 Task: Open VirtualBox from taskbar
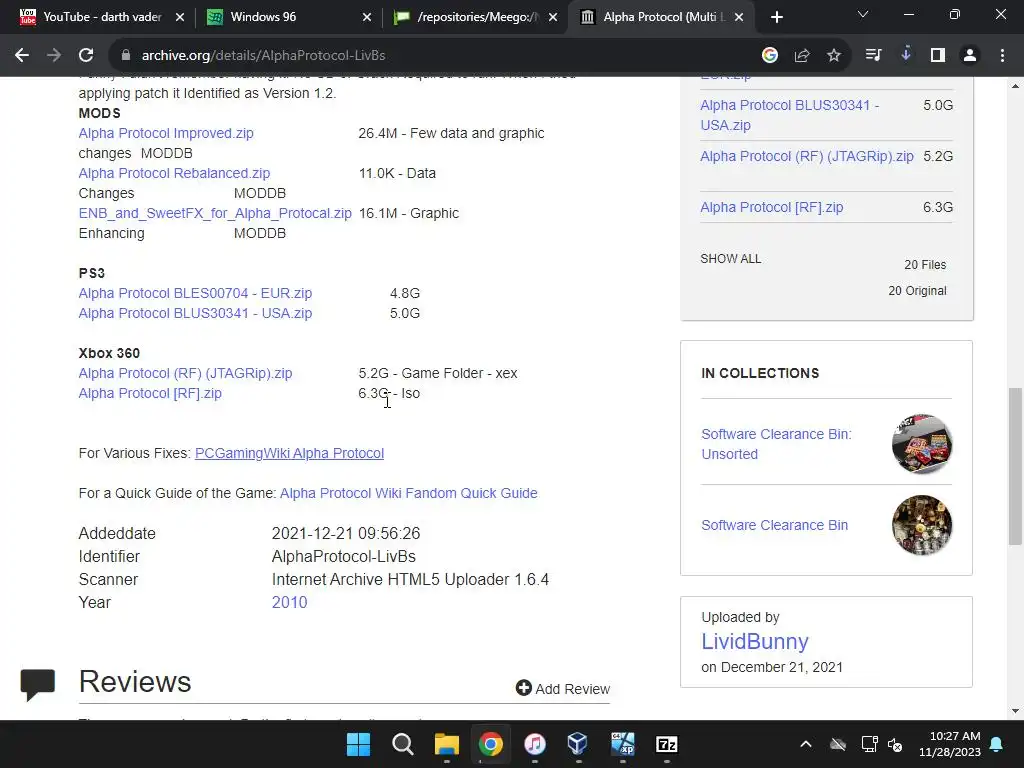coord(578,744)
